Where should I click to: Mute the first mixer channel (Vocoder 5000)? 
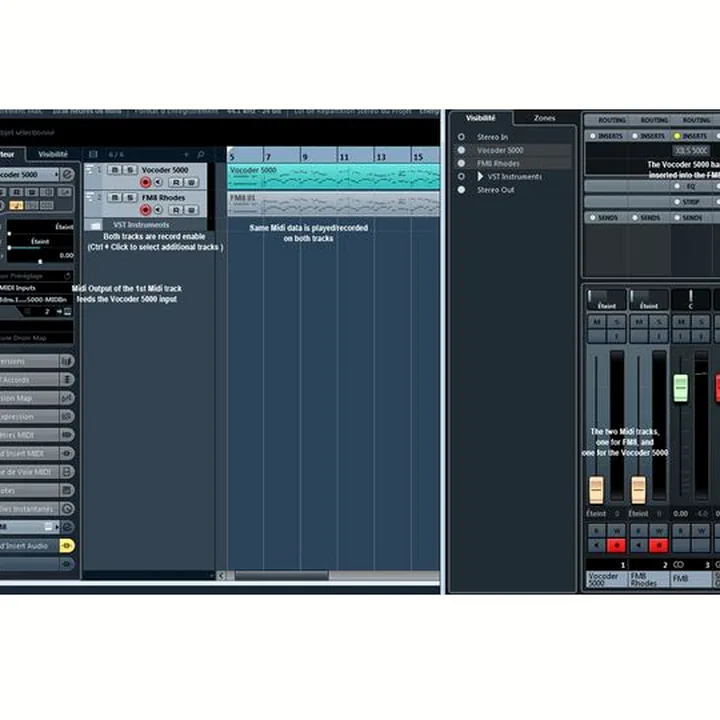pyautogui.click(x=596, y=322)
